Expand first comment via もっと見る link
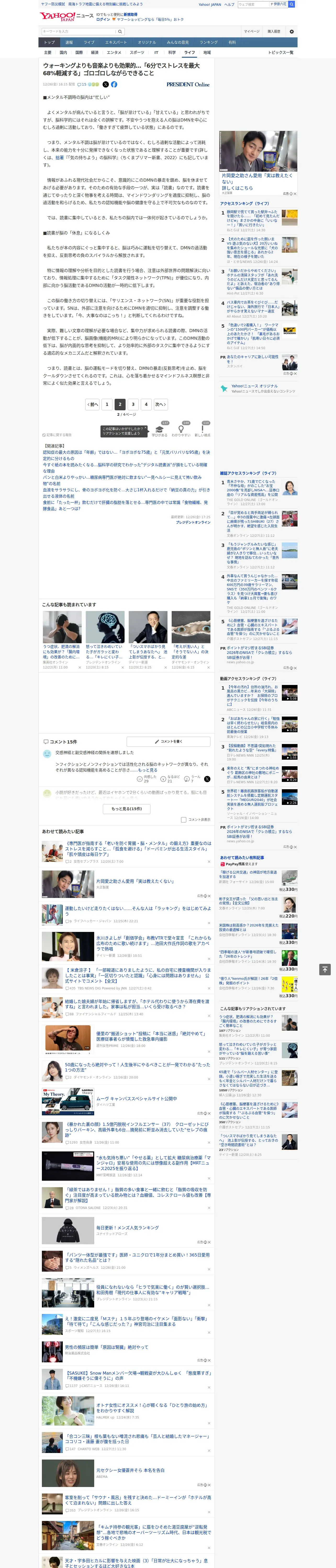This screenshot has width=336, height=1568. (147, 770)
